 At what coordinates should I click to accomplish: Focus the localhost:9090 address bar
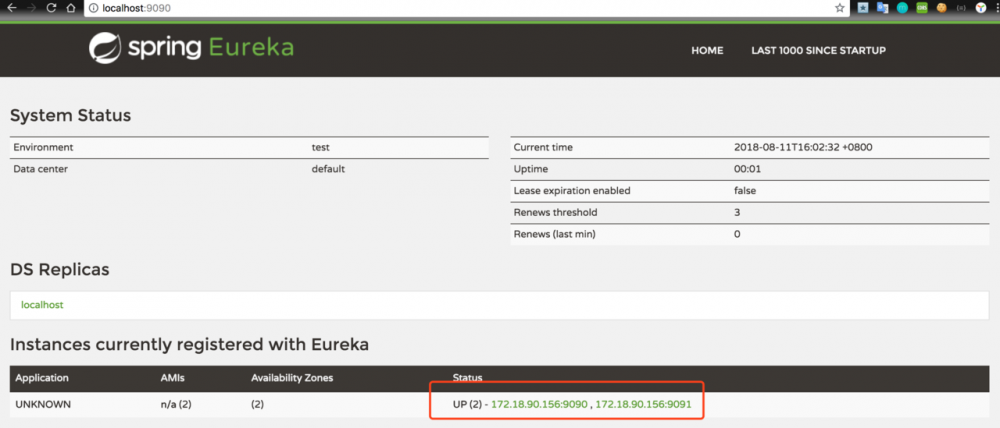(x=466, y=8)
